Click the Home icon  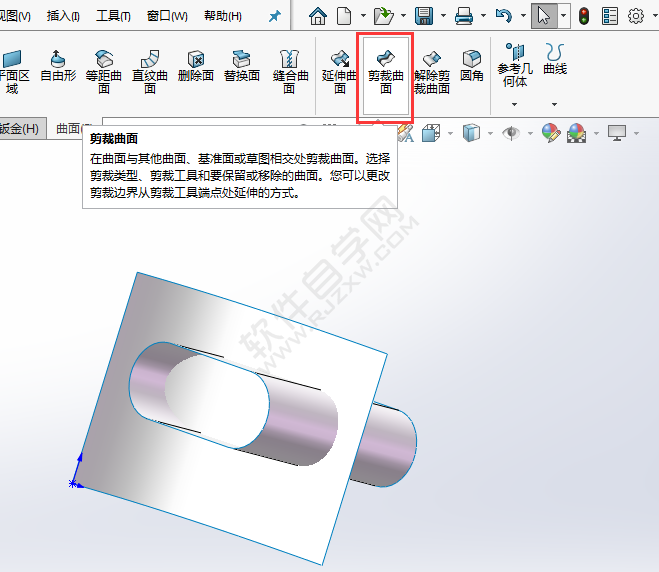click(318, 16)
